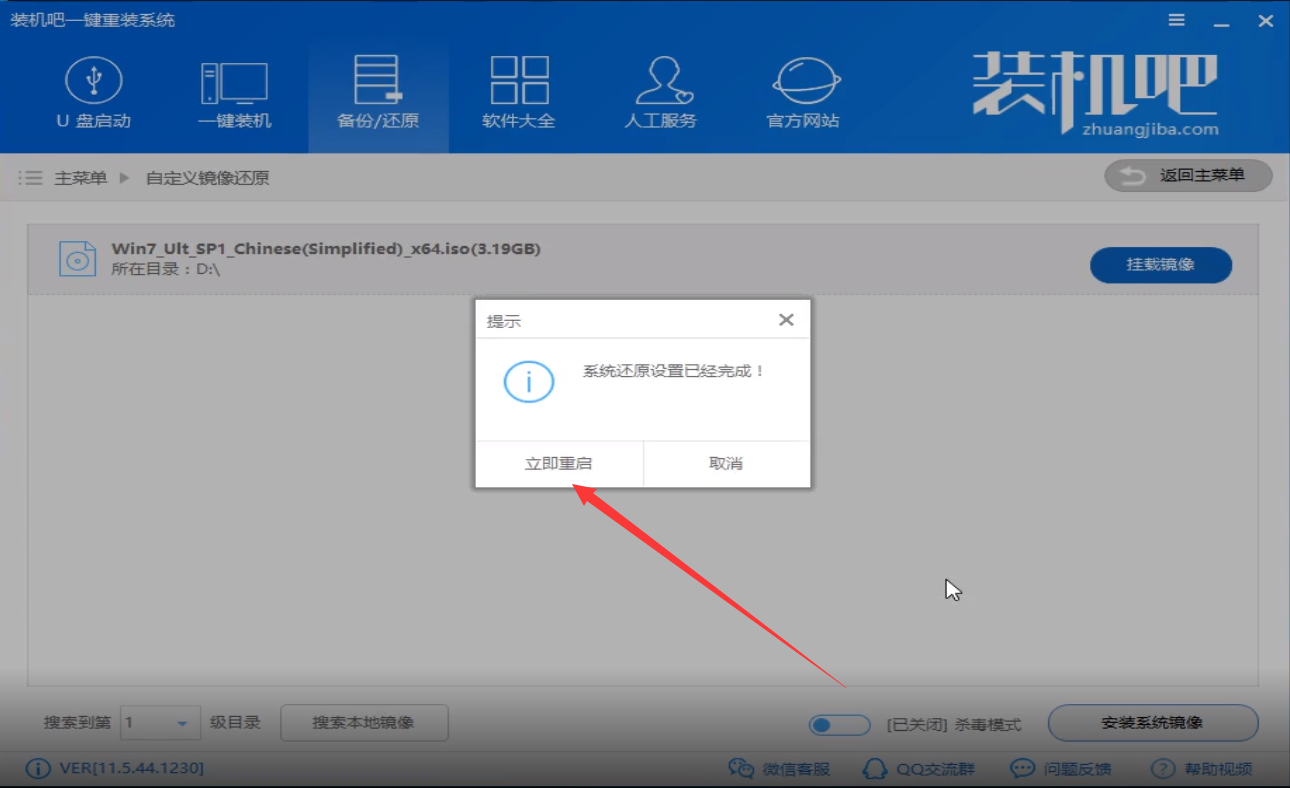1290x788 pixels.
Task: Expand the hamburger menu at top right
Action: click(1176, 19)
